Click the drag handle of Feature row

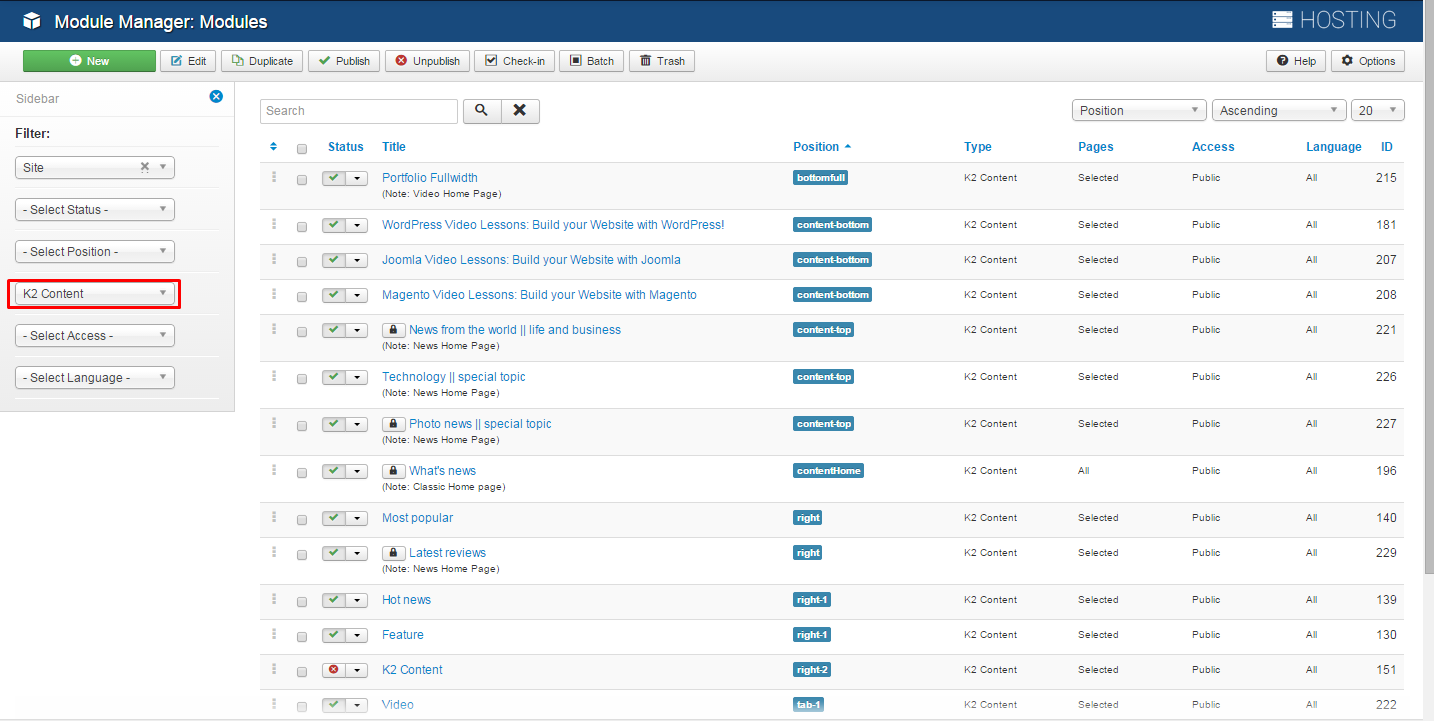273,634
